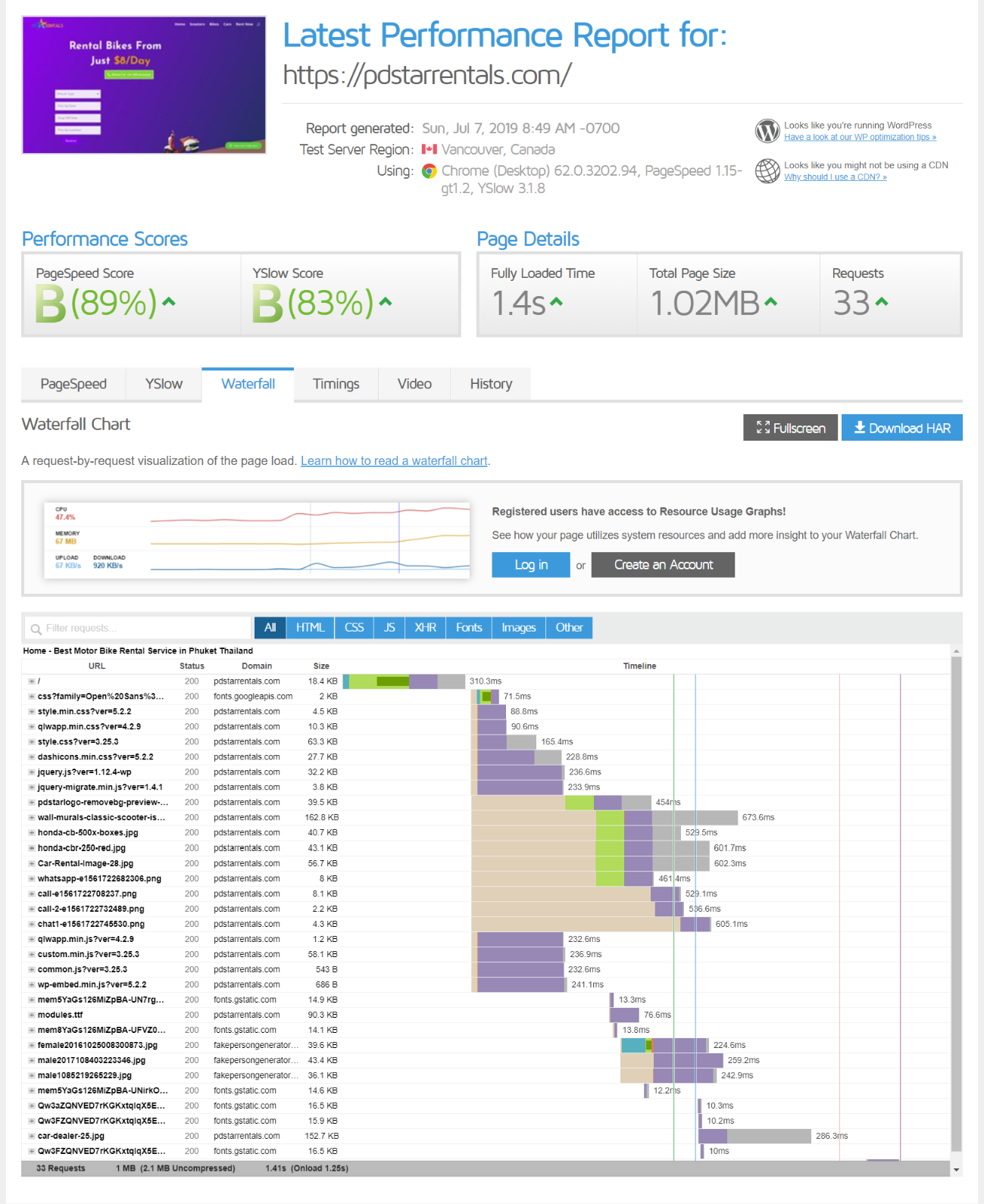Expand the style.min.css request row
The image size is (984, 1204).
(x=32, y=712)
